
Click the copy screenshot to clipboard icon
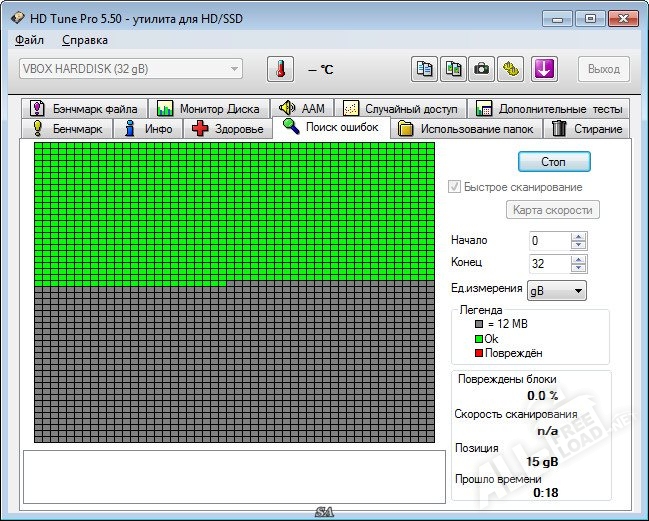pos(454,69)
